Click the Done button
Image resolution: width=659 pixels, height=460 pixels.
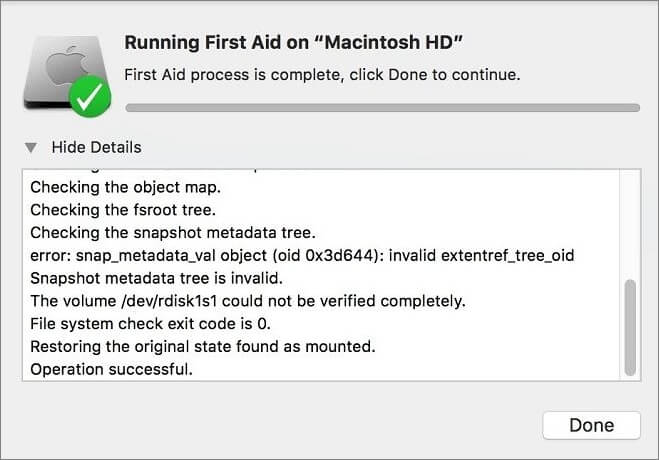pyautogui.click(x=591, y=425)
